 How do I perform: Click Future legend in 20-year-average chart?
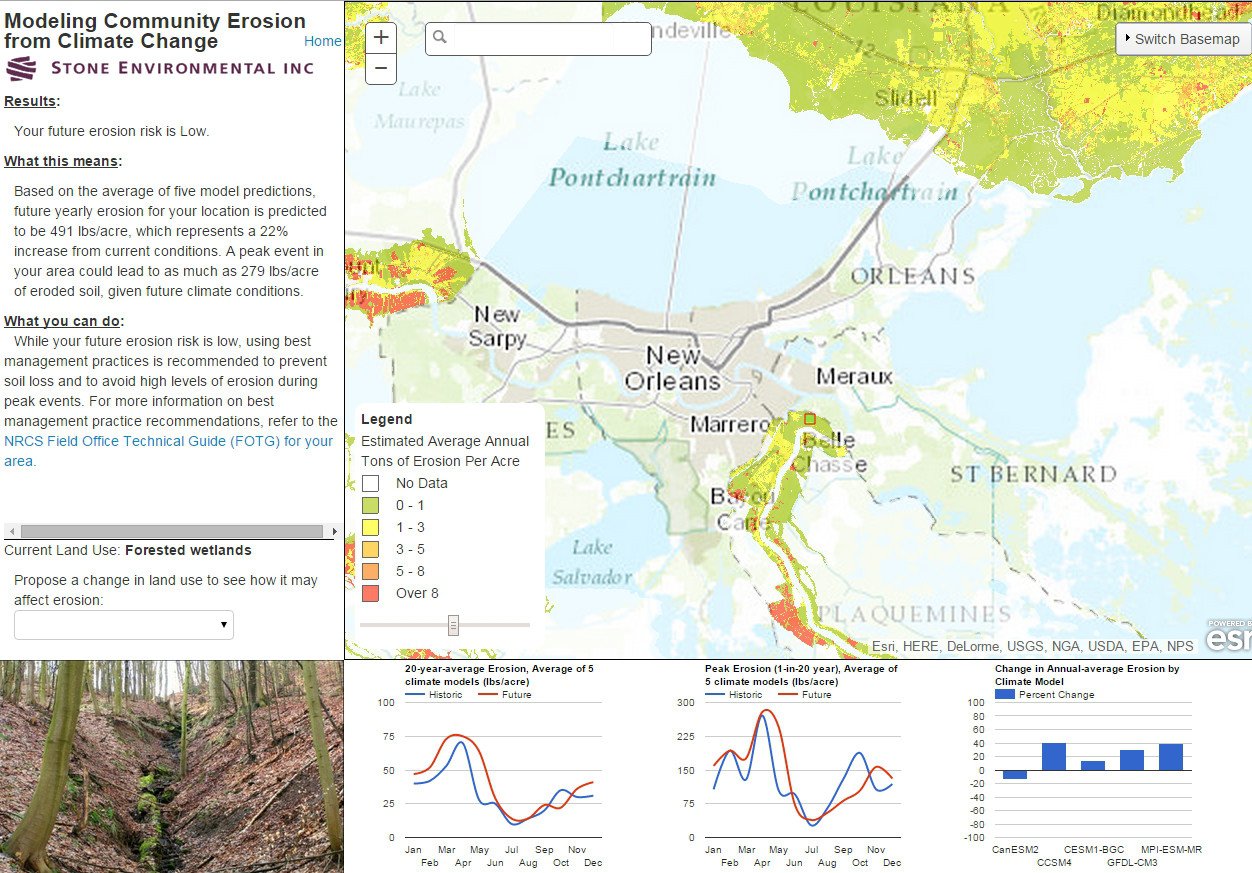503,694
